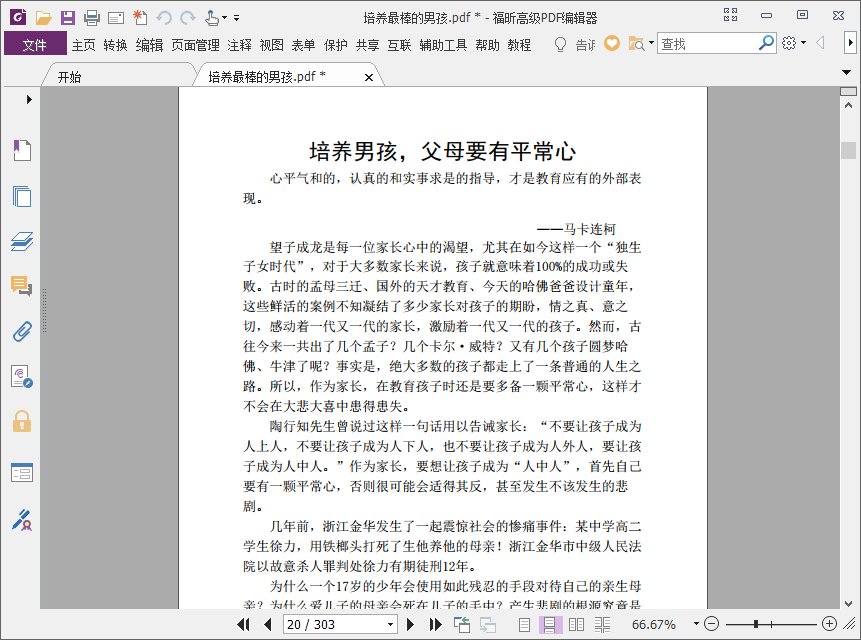Screen dimensions: 861x640
Task: Expand the quick access toolbar customize arrow
Action: [237, 18]
